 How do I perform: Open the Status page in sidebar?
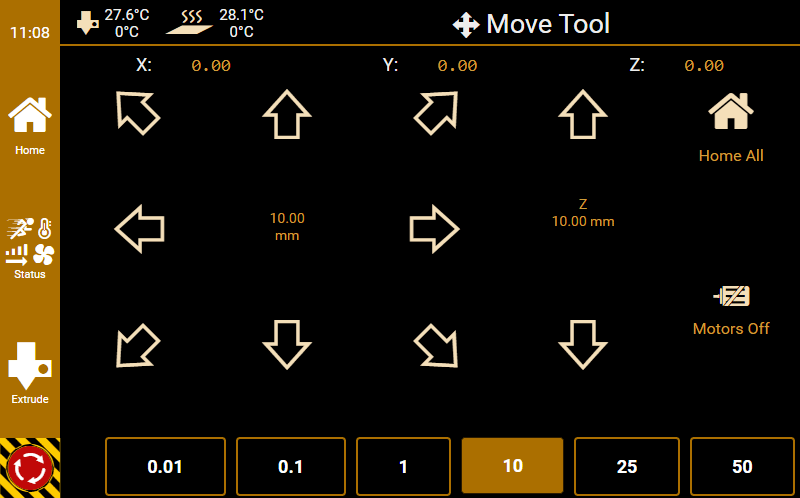[30, 247]
